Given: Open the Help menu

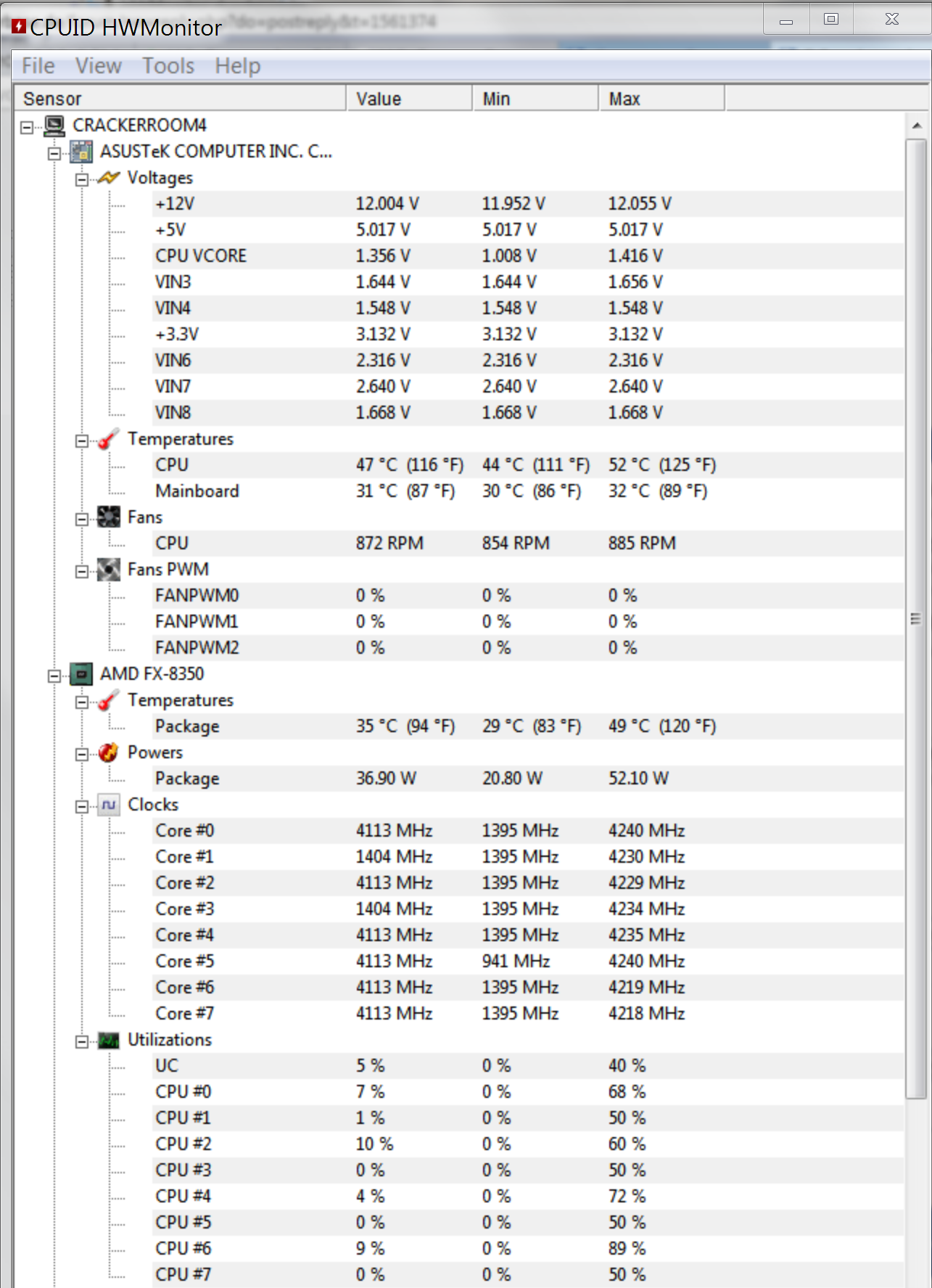Looking at the screenshot, I should point(238,66).
